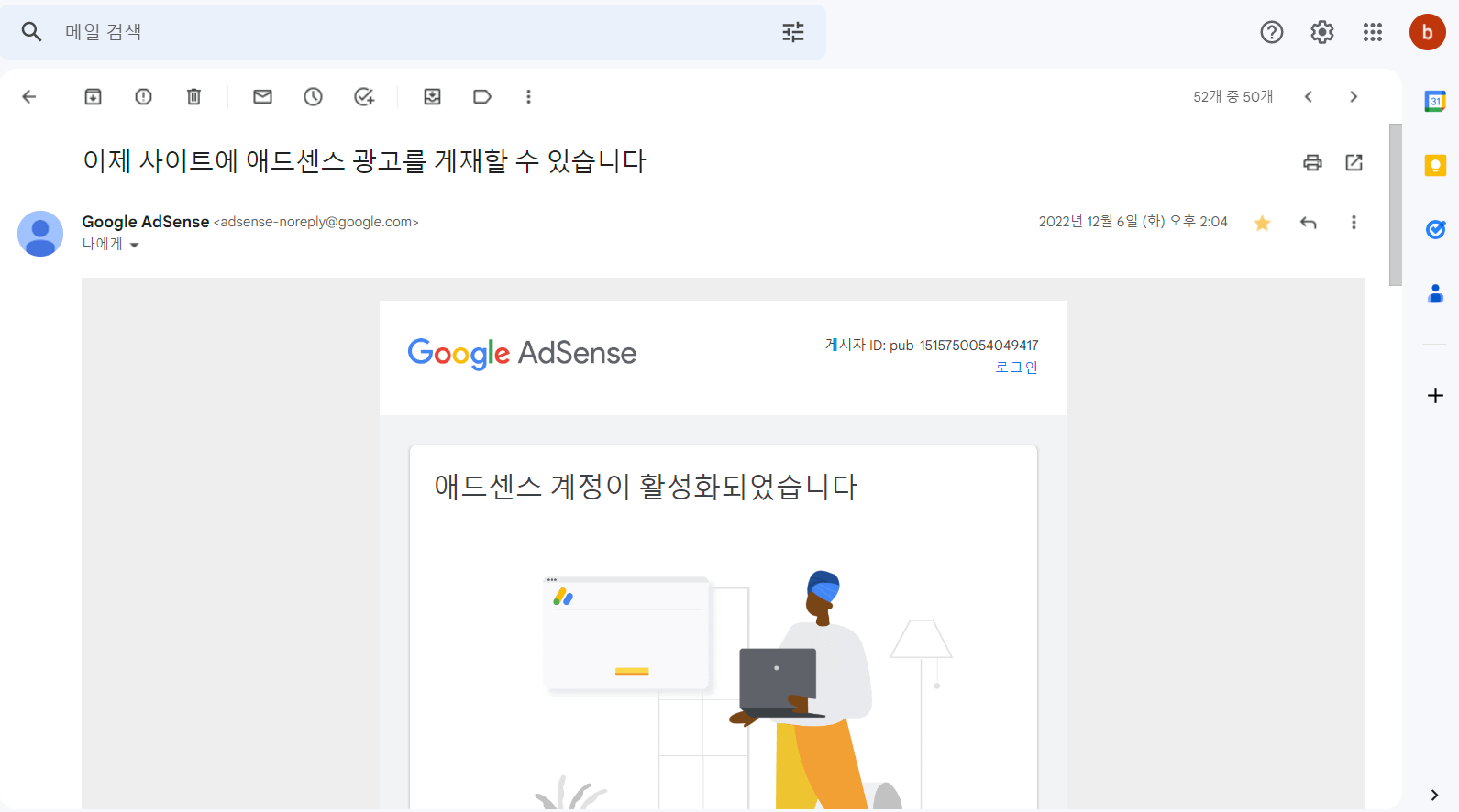Open Google Calendar in side panel
Viewport: 1459px width, 812px height.
click(1435, 102)
